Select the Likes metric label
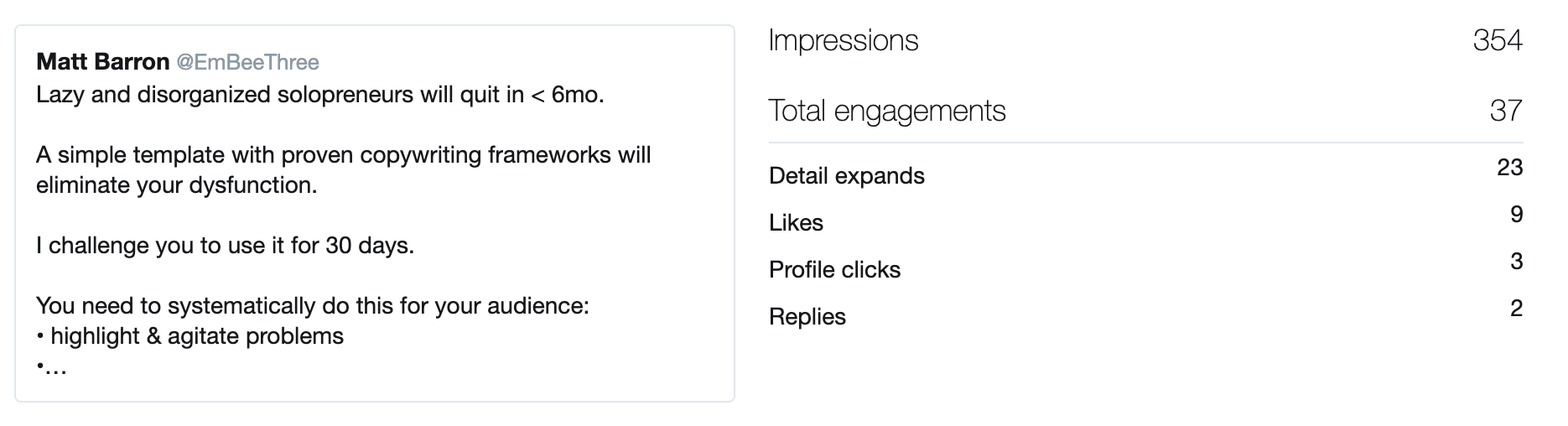Image resolution: width=1568 pixels, height=426 pixels. point(797,223)
